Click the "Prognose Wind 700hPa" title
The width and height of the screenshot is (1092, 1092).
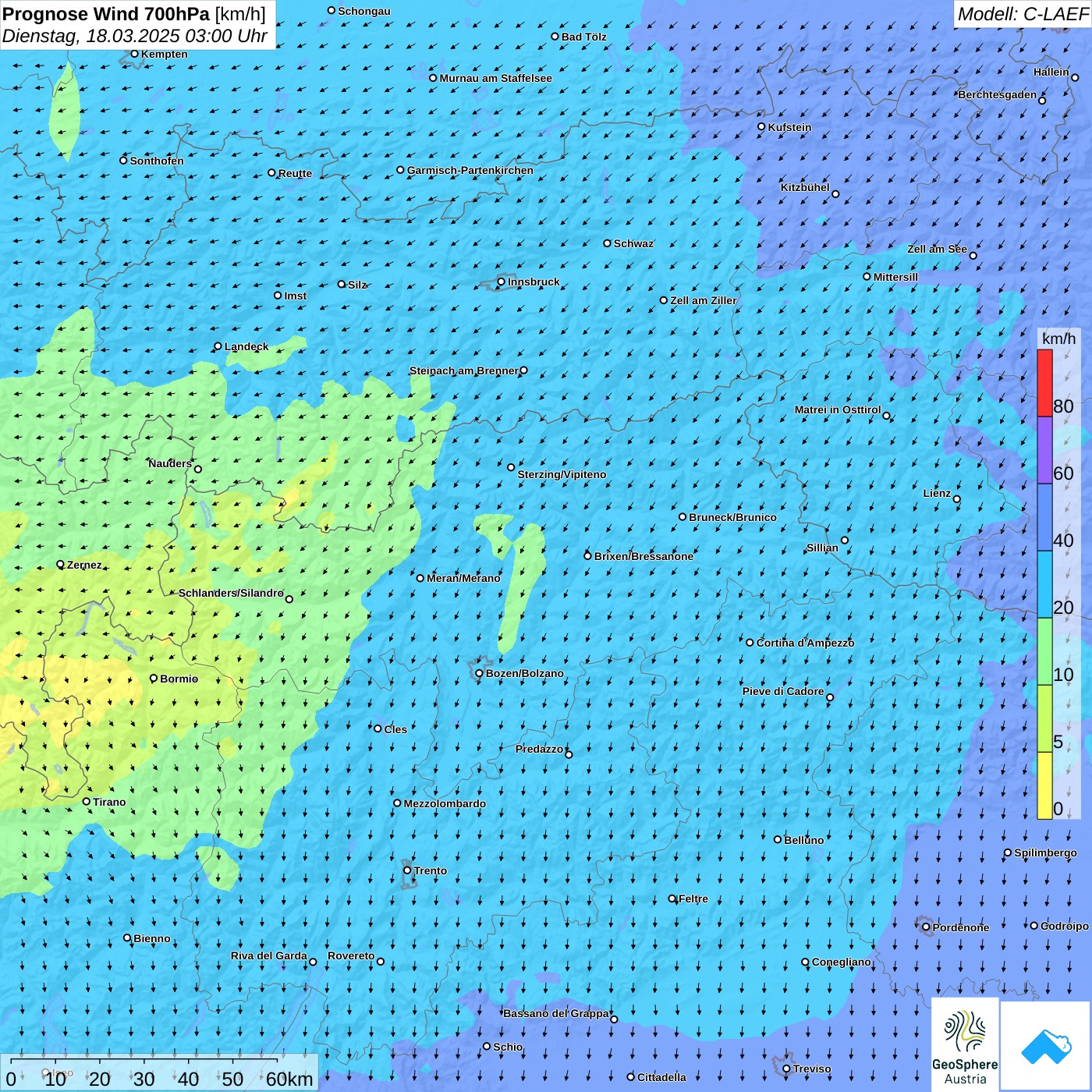[x=106, y=14]
